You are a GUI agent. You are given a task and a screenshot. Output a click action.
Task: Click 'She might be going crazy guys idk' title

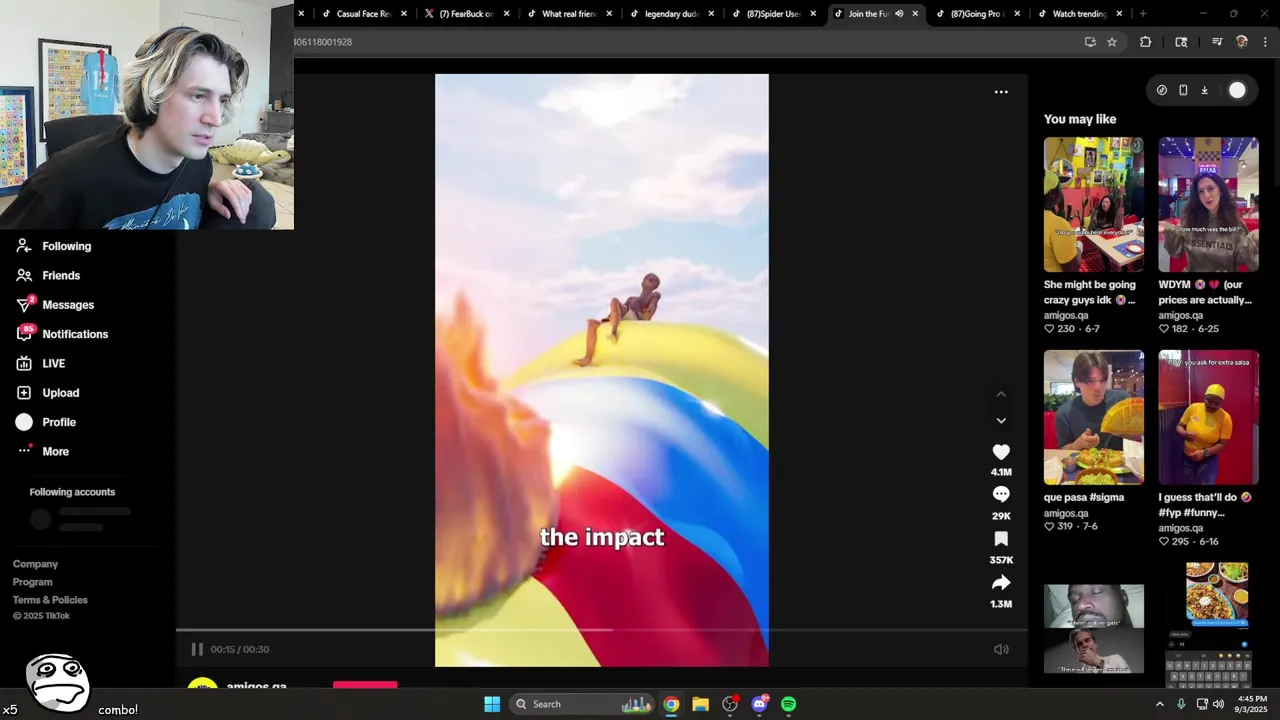click(1090, 292)
